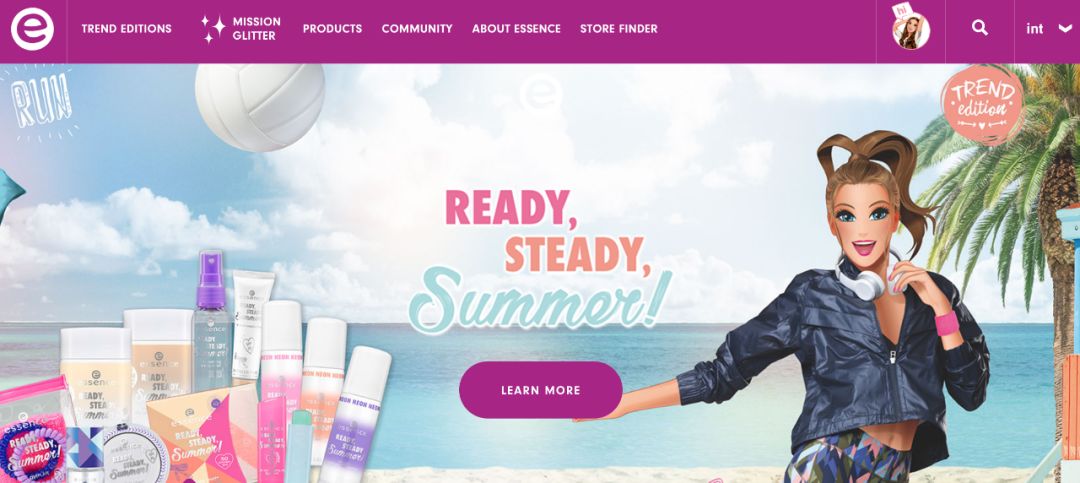Screen dimensions: 1080x483
Task: Open the Trend Editions menu
Action: click(x=127, y=29)
